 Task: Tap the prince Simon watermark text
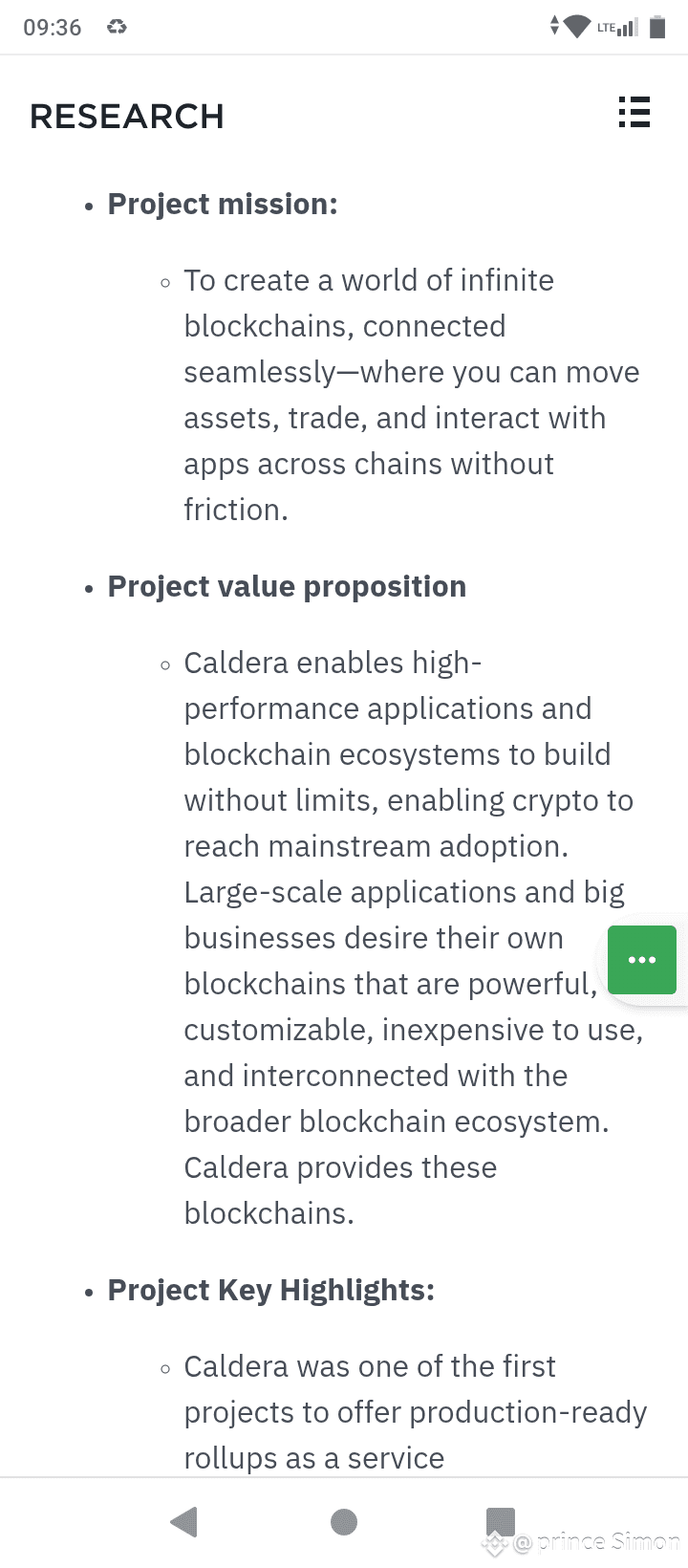[x=596, y=1541]
